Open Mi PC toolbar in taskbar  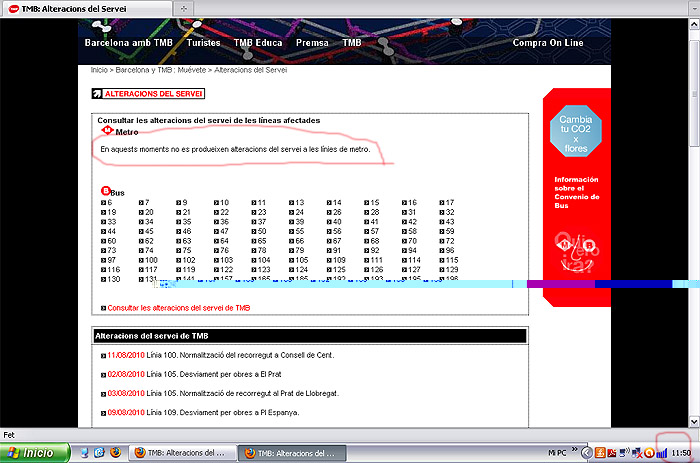[557, 453]
